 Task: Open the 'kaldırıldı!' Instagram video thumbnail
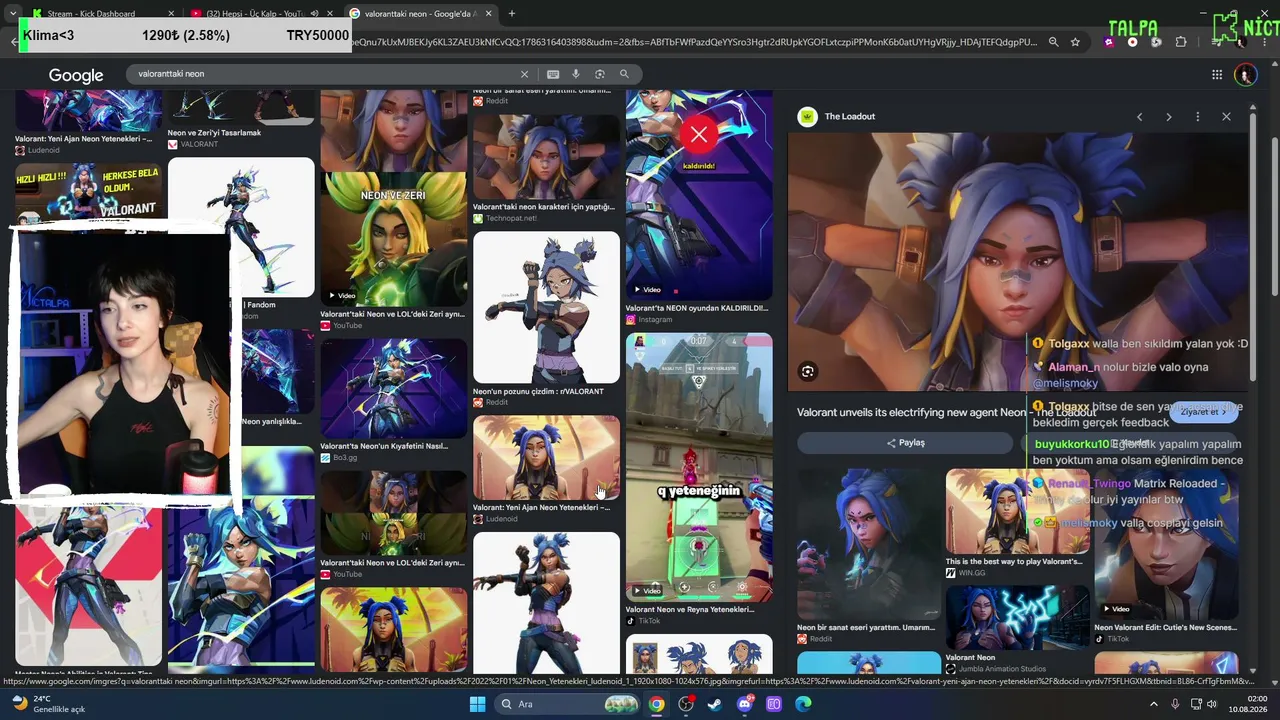(x=699, y=194)
